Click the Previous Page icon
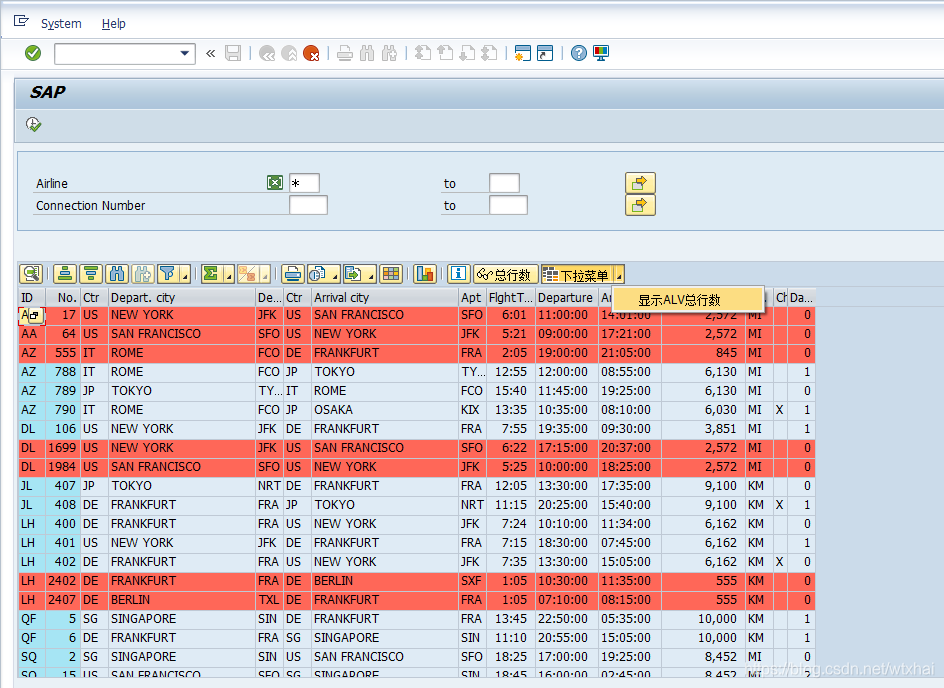This screenshot has width=944, height=688. point(445,53)
